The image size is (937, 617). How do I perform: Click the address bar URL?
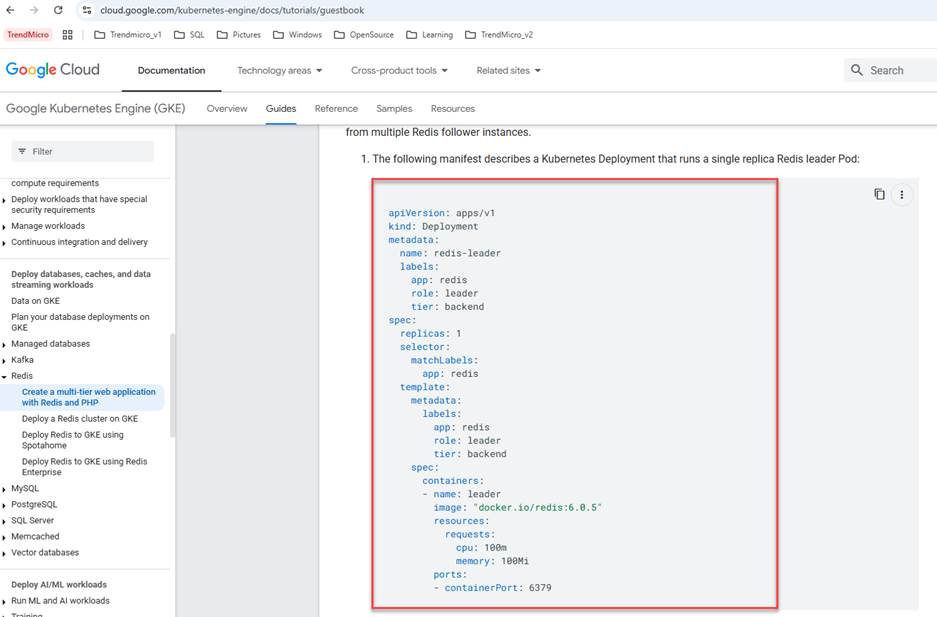(x=232, y=10)
